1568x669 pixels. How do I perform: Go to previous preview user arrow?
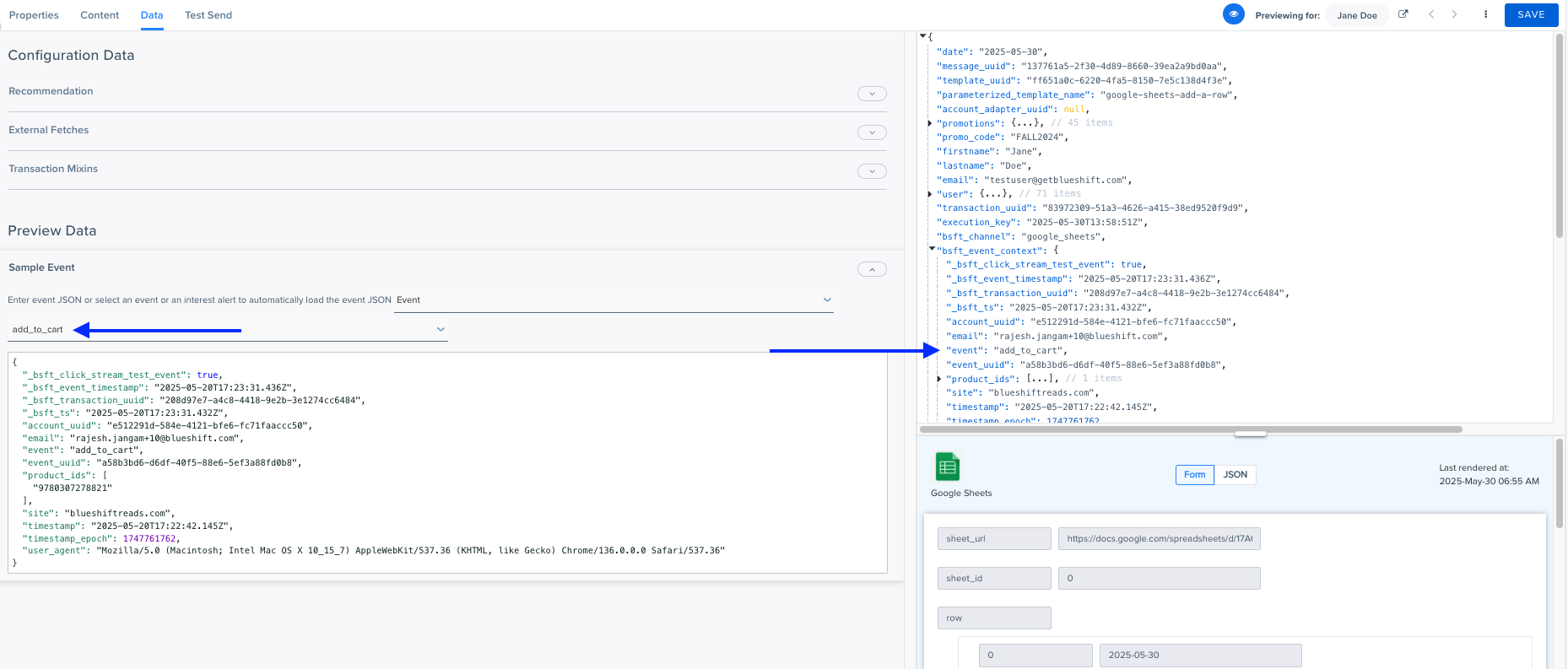tap(1431, 14)
